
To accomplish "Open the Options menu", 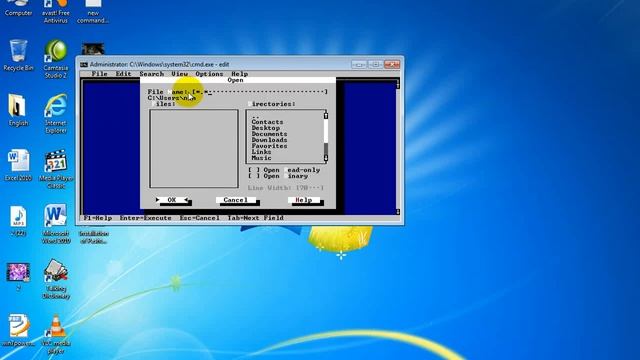I will [x=209, y=74].
